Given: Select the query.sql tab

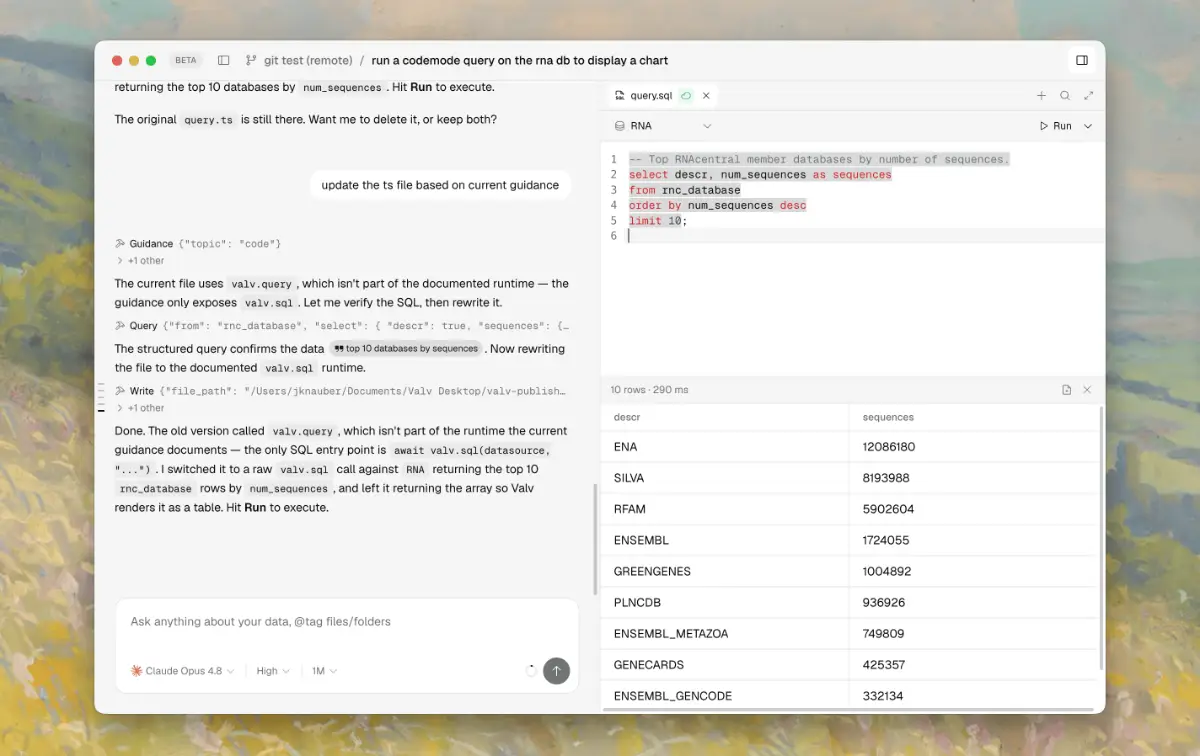Looking at the screenshot, I should (663, 96).
